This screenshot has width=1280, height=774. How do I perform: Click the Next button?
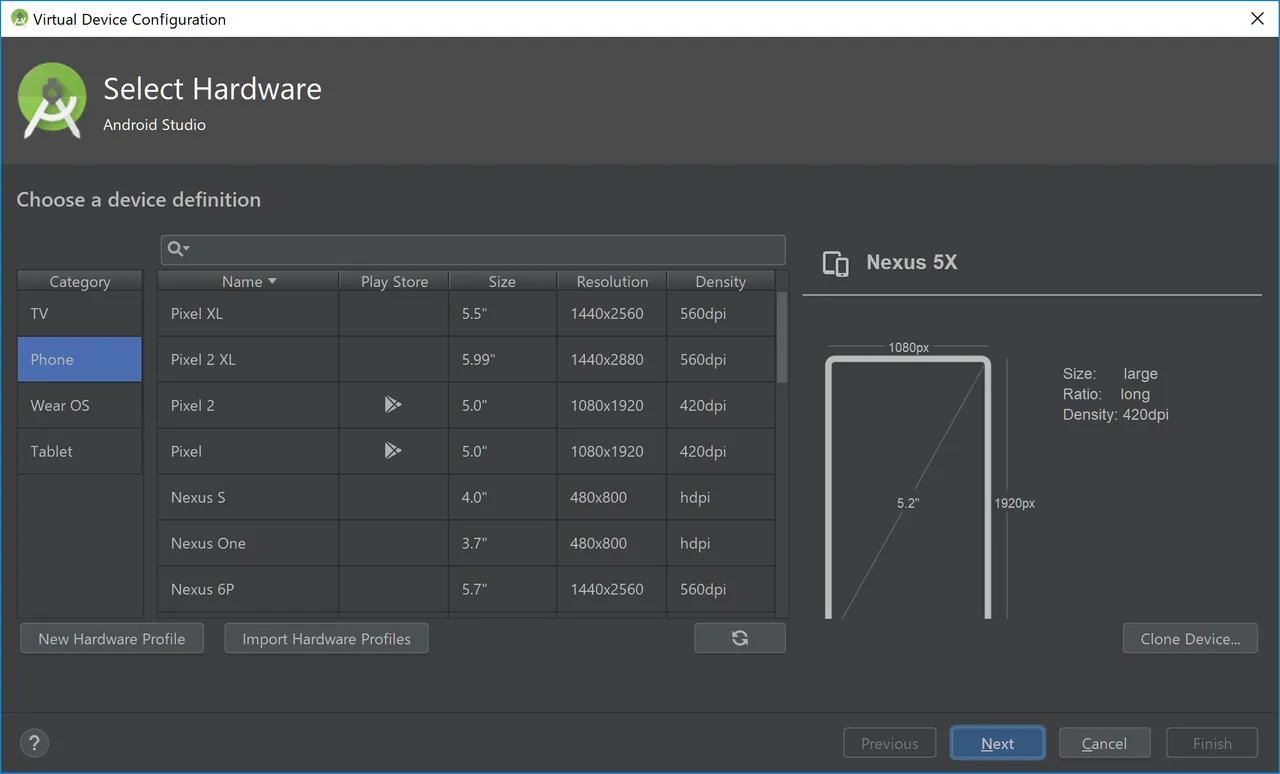click(x=997, y=743)
